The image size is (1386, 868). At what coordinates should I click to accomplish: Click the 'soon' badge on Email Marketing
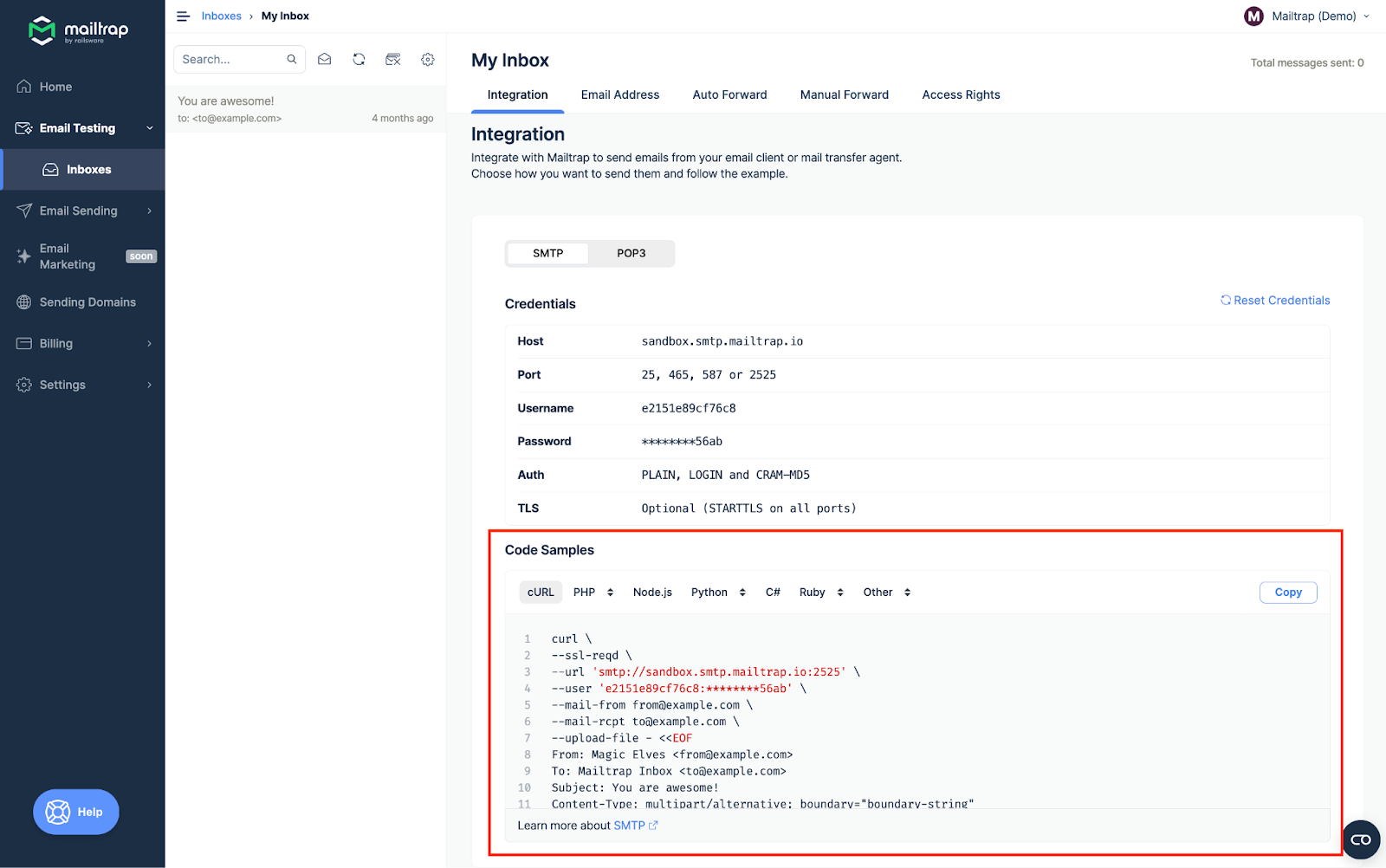point(141,256)
